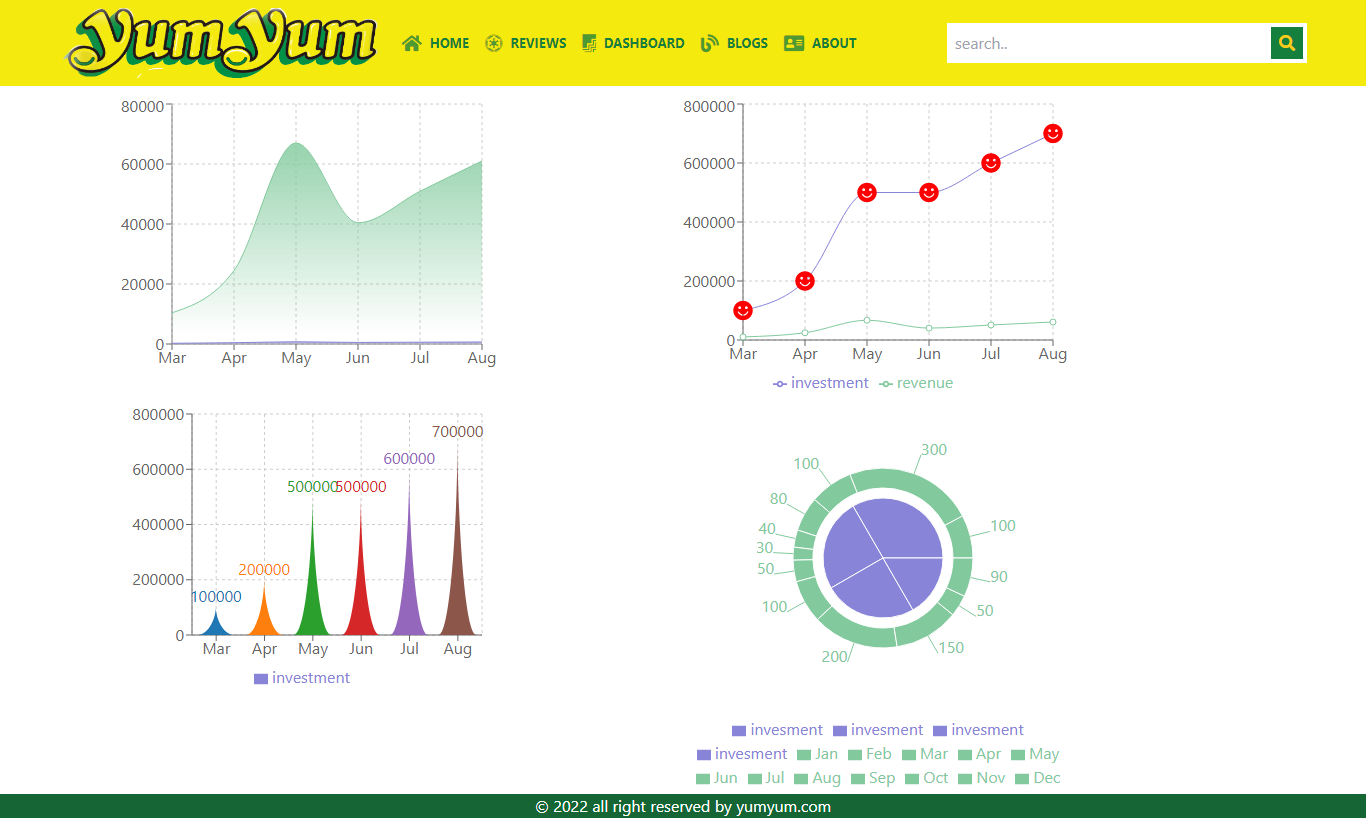1366x818 pixels.
Task: Click the About ID-card icon
Action: click(x=794, y=43)
